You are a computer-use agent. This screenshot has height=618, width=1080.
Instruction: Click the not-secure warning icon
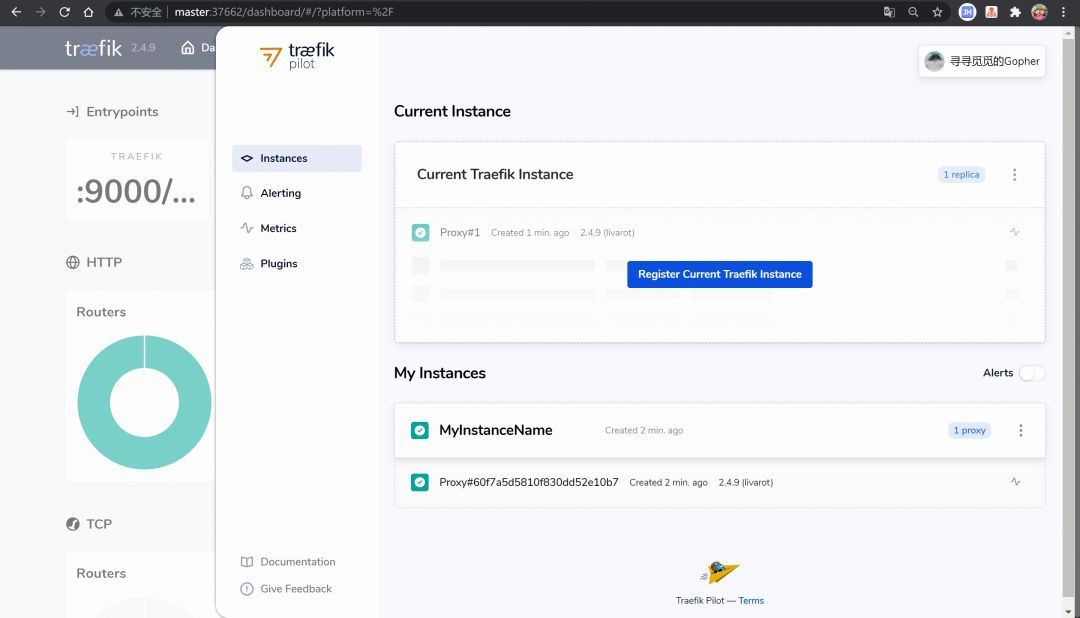pyautogui.click(x=118, y=12)
